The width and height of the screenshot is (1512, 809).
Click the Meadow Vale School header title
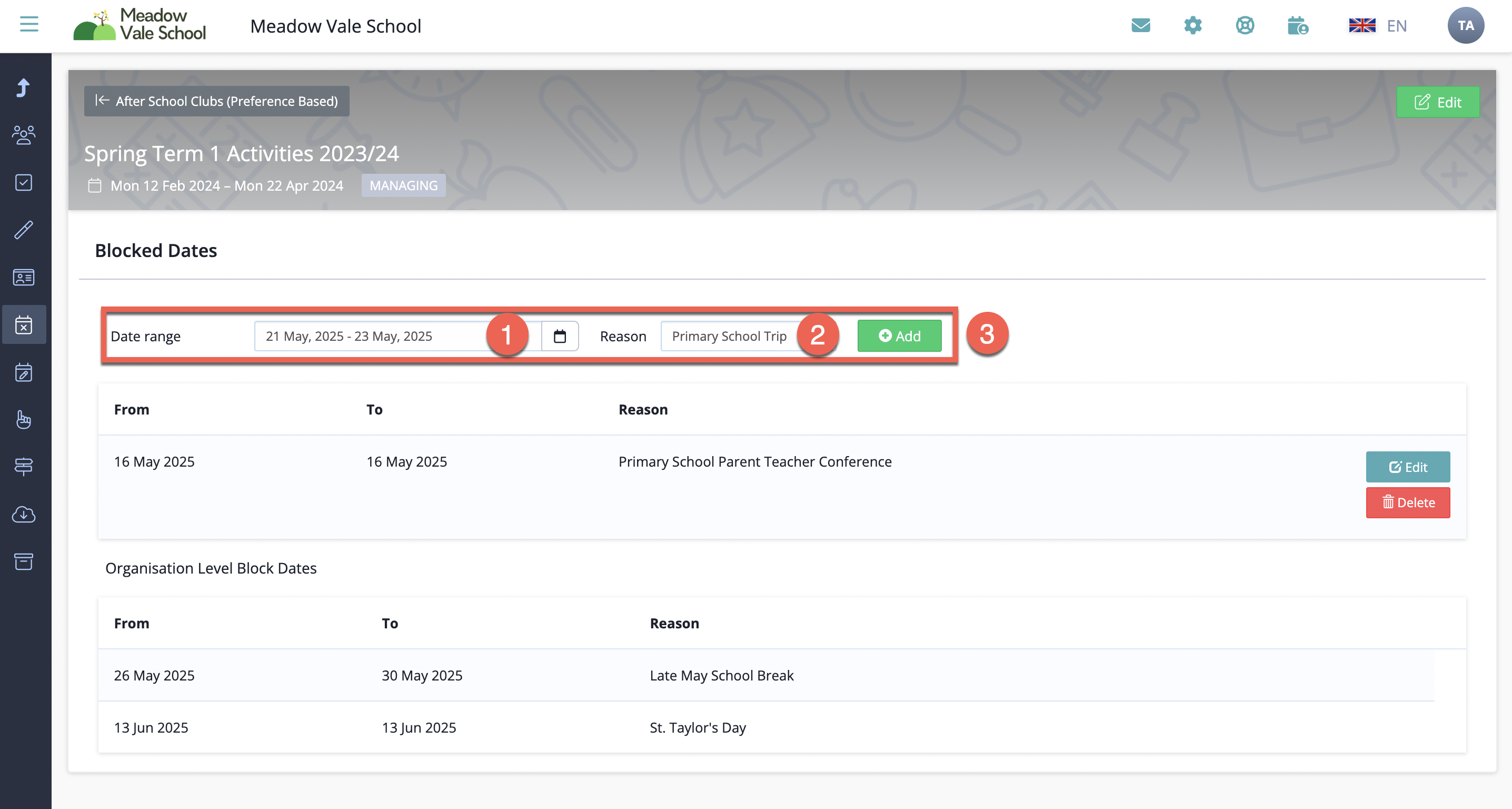tap(336, 26)
